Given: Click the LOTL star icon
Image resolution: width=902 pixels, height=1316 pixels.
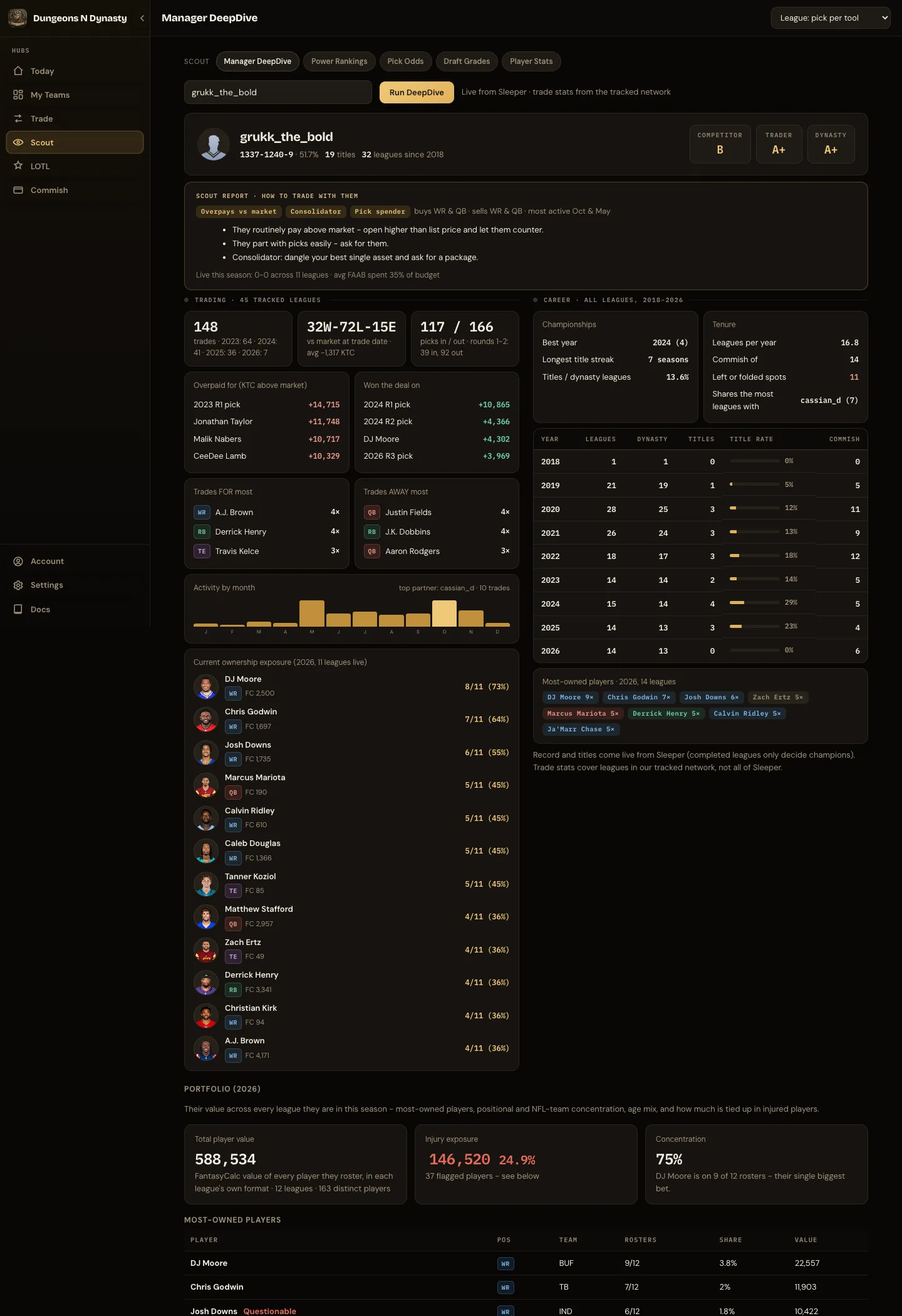Looking at the screenshot, I should tap(18, 166).
